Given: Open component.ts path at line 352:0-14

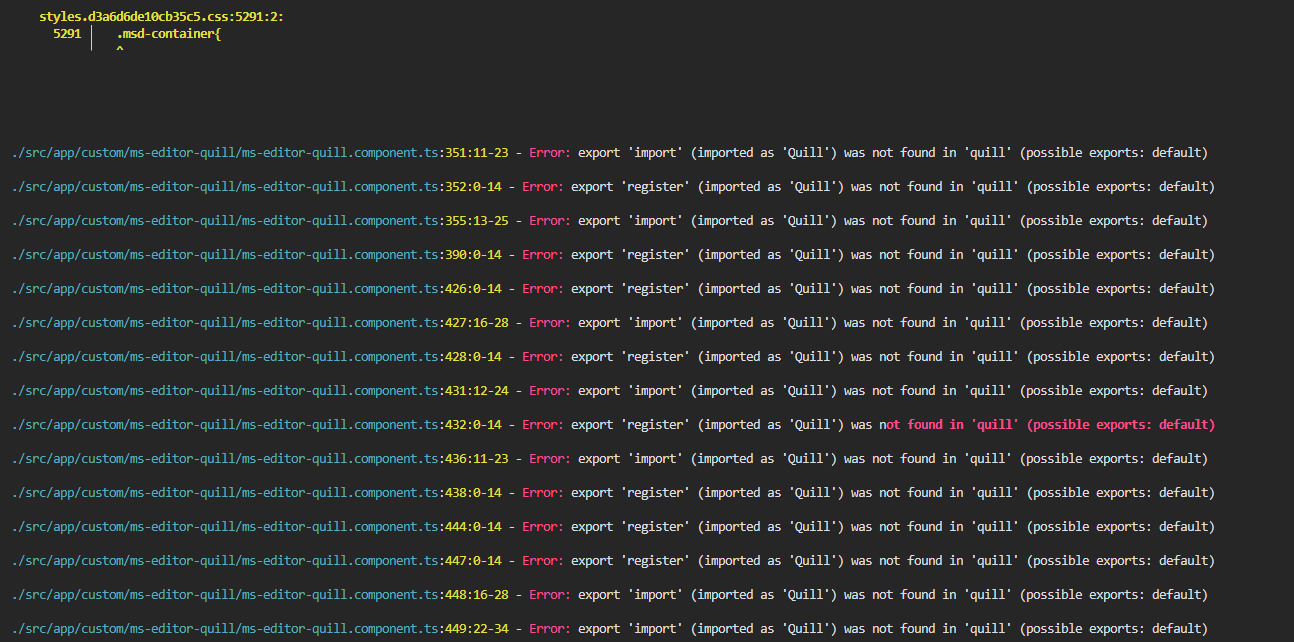Looking at the screenshot, I should click(257, 187).
